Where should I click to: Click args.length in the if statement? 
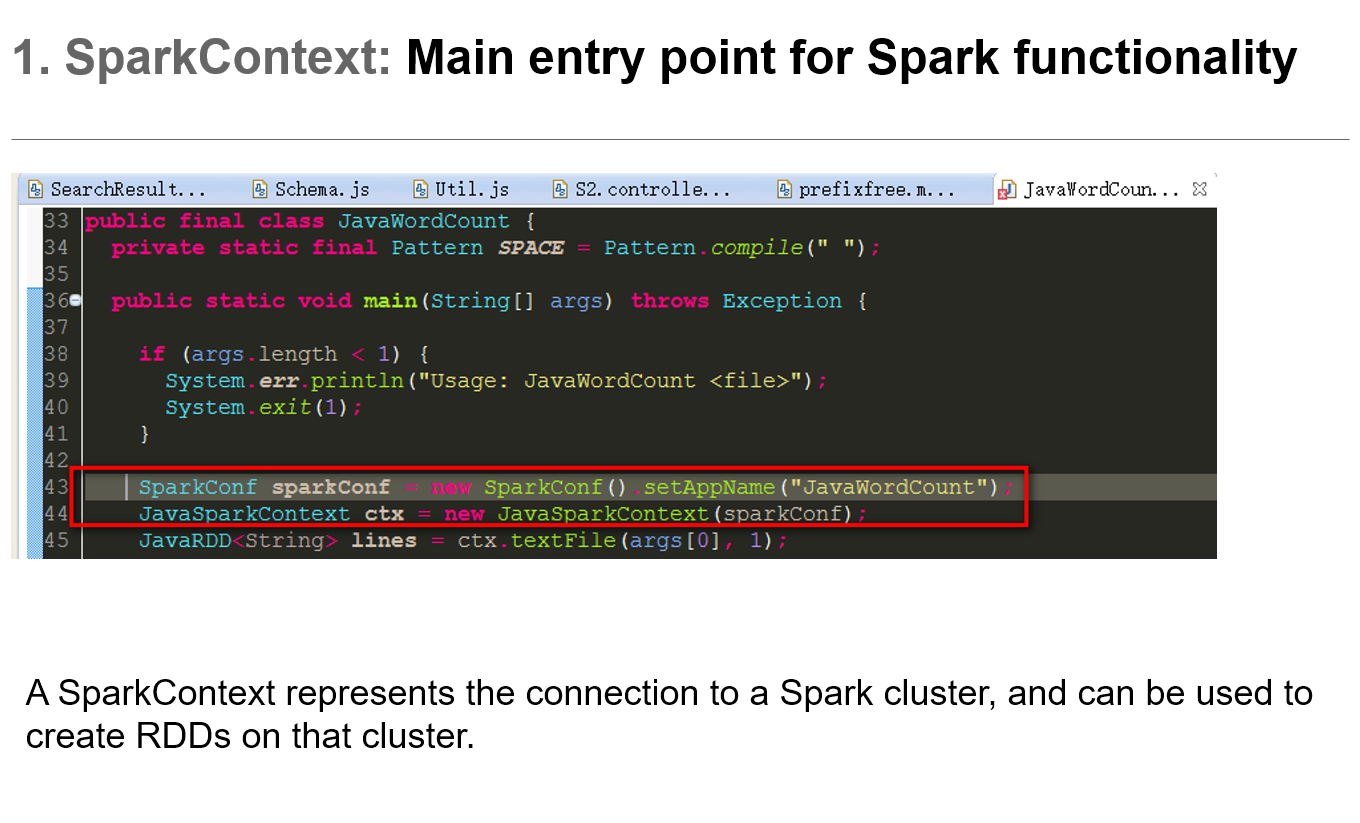(x=264, y=354)
